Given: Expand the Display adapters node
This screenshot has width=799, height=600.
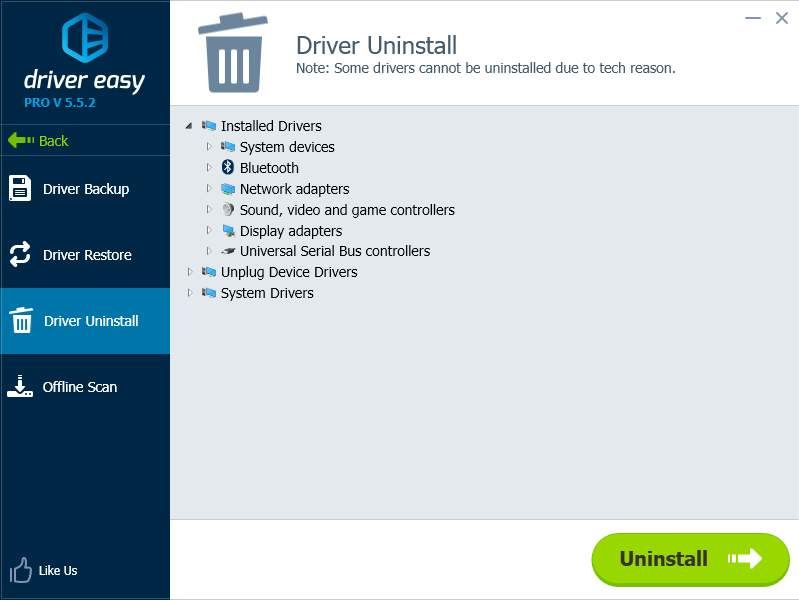Looking at the screenshot, I should pyautogui.click(x=209, y=230).
